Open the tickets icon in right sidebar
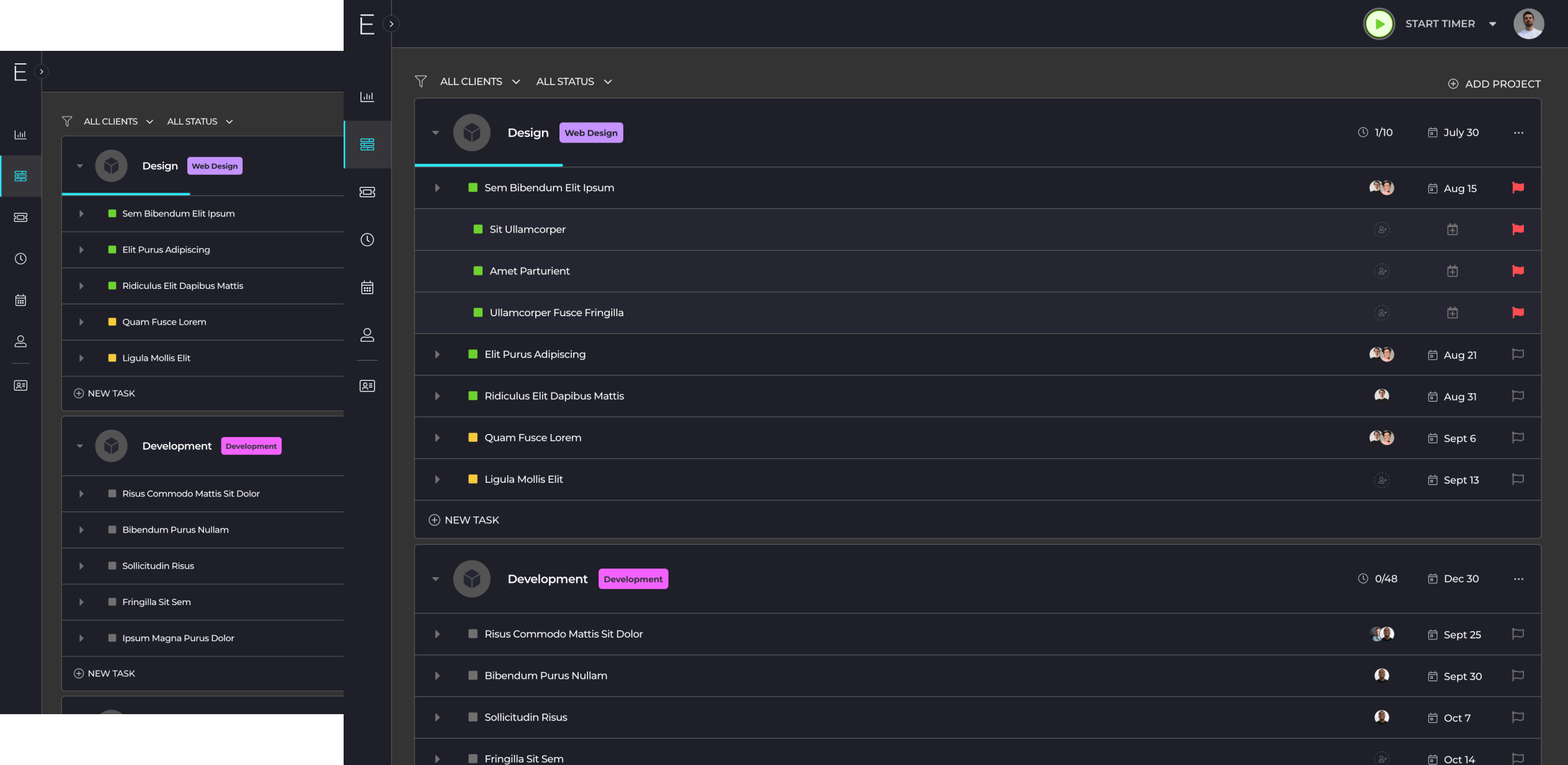 [x=367, y=192]
